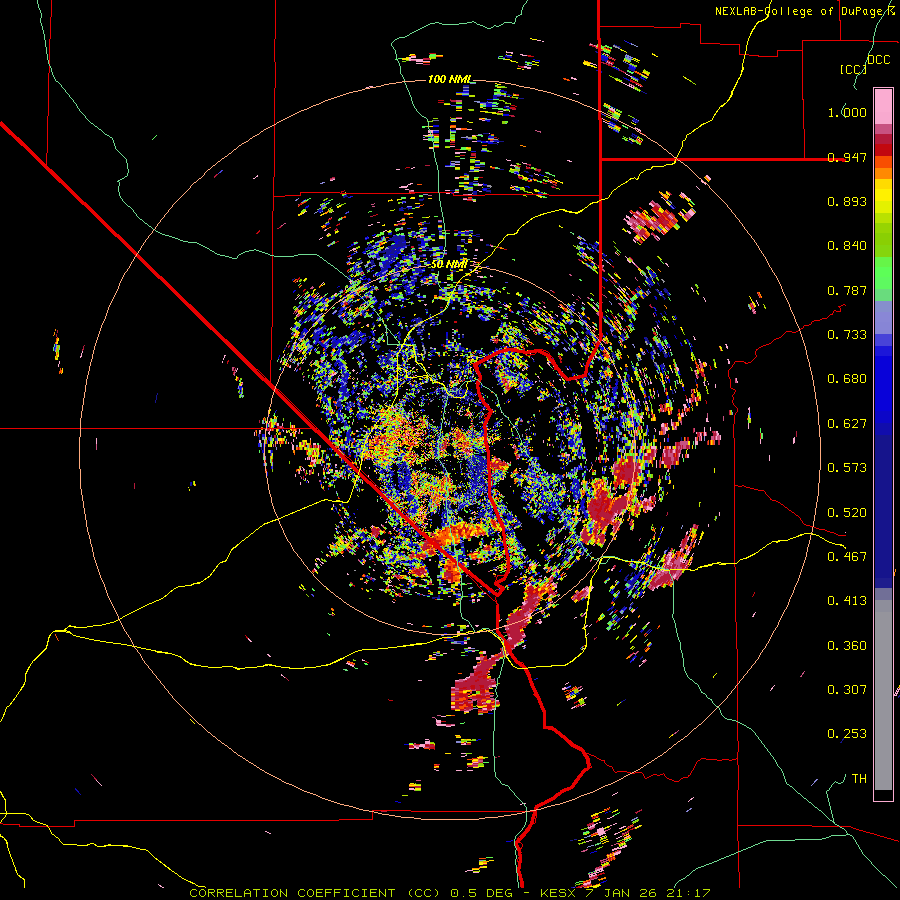Image resolution: width=900 pixels, height=900 pixels.
Task: Click the 100 NMI range ring label
Action: 450,79
